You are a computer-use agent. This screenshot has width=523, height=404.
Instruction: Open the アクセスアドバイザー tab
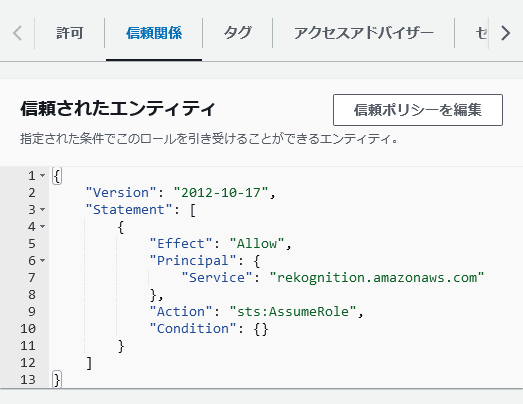[363, 33]
